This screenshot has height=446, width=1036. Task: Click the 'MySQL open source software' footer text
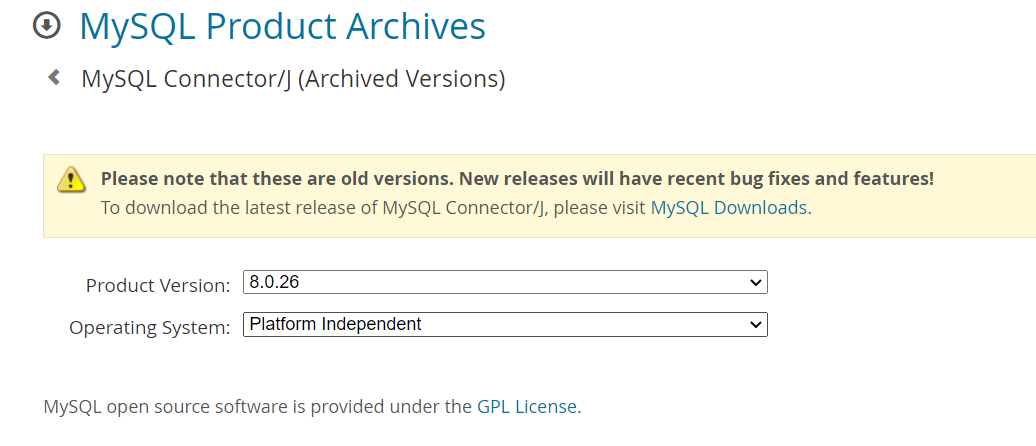[257, 406]
